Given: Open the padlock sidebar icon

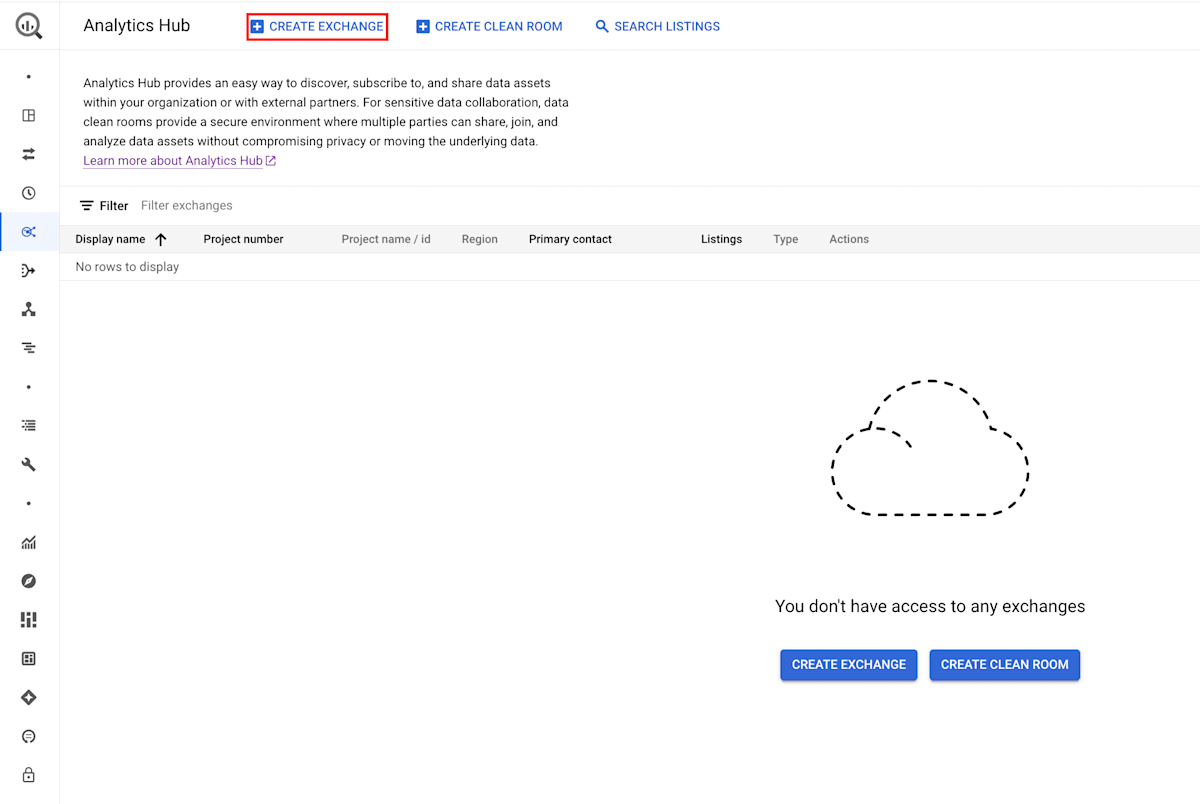Looking at the screenshot, I should [29, 775].
